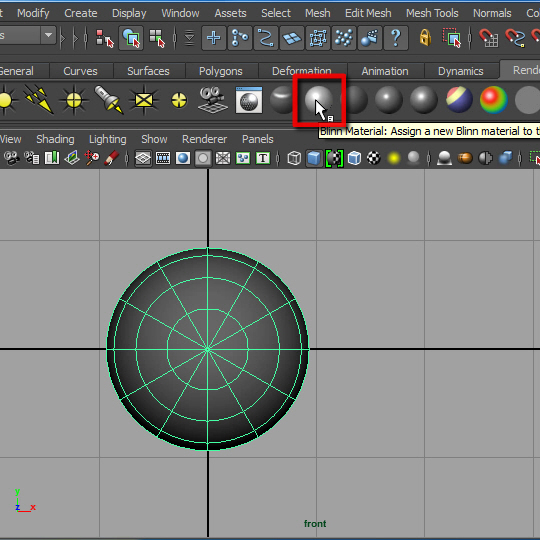Assign an Anisotropic material from the shelf
Image resolution: width=540 pixels, height=540 pixels.
[x=282, y=100]
